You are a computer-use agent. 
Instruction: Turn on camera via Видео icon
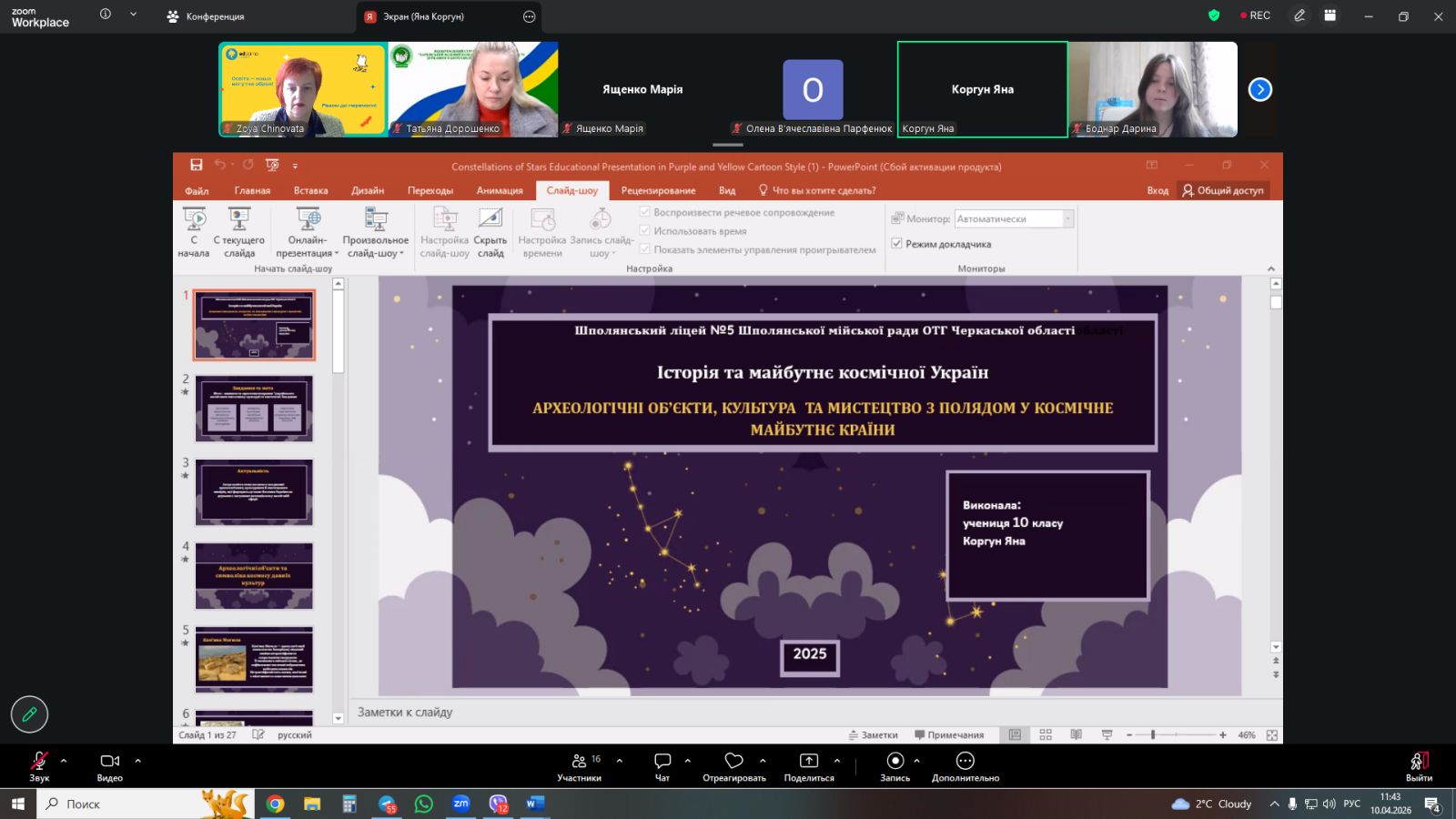click(x=109, y=762)
